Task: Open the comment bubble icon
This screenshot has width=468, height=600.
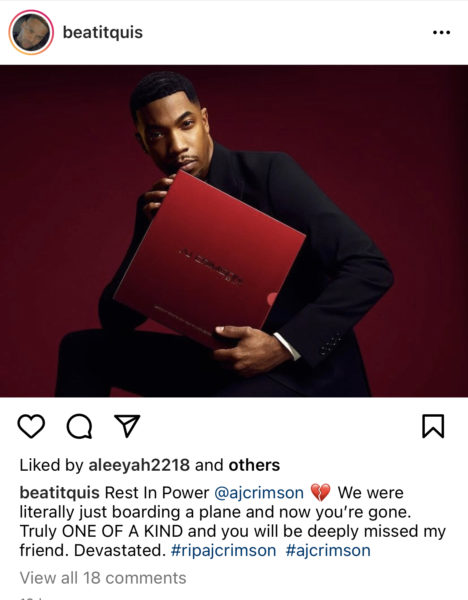Action: coord(79,426)
